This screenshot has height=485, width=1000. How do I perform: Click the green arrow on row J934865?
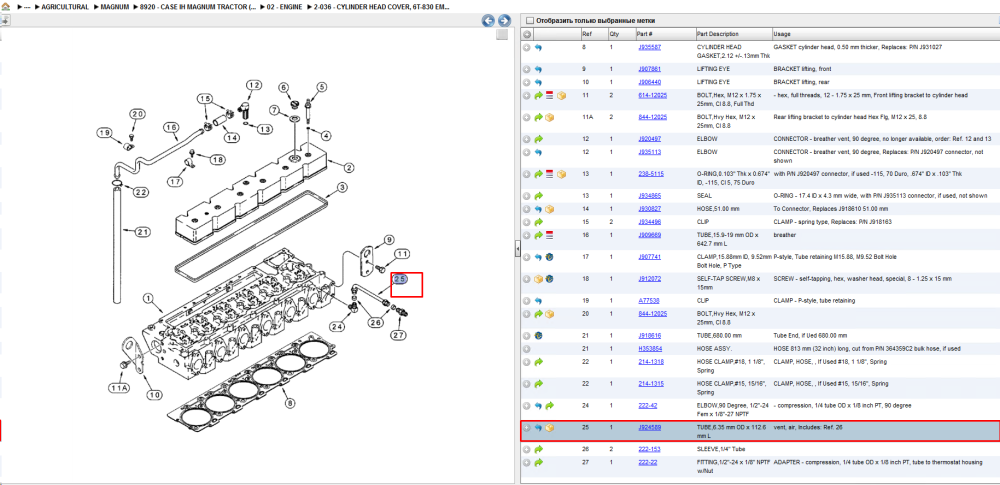click(x=538, y=196)
